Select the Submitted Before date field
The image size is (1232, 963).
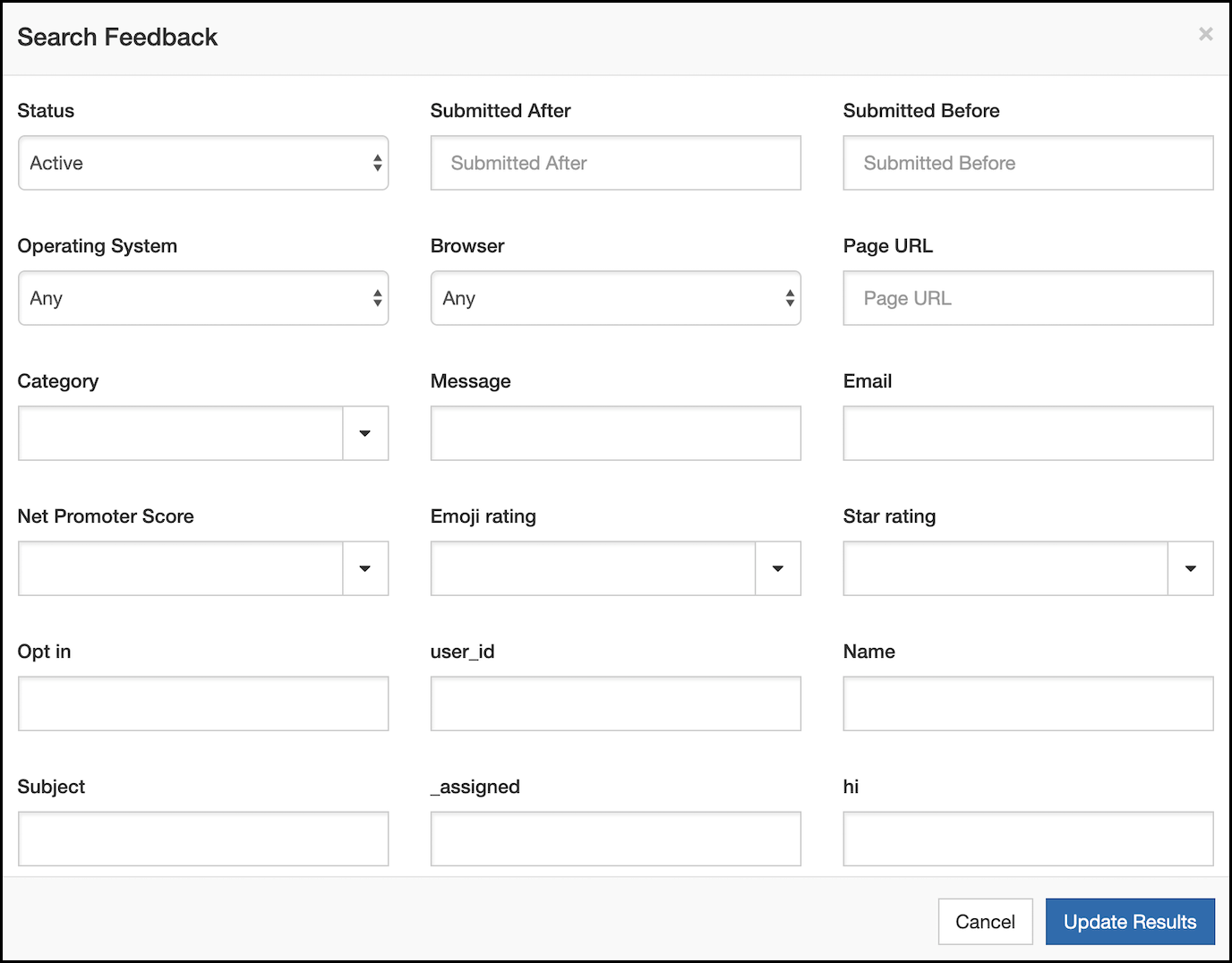[x=1027, y=163]
